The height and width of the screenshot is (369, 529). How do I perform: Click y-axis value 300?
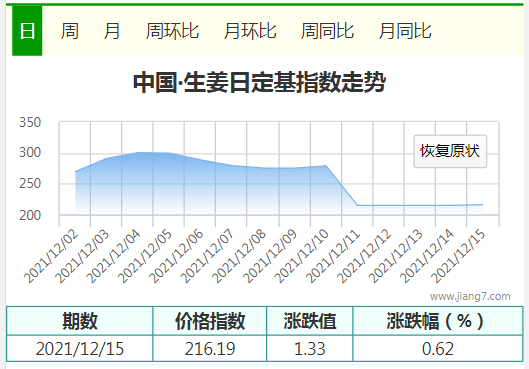point(30,152)
